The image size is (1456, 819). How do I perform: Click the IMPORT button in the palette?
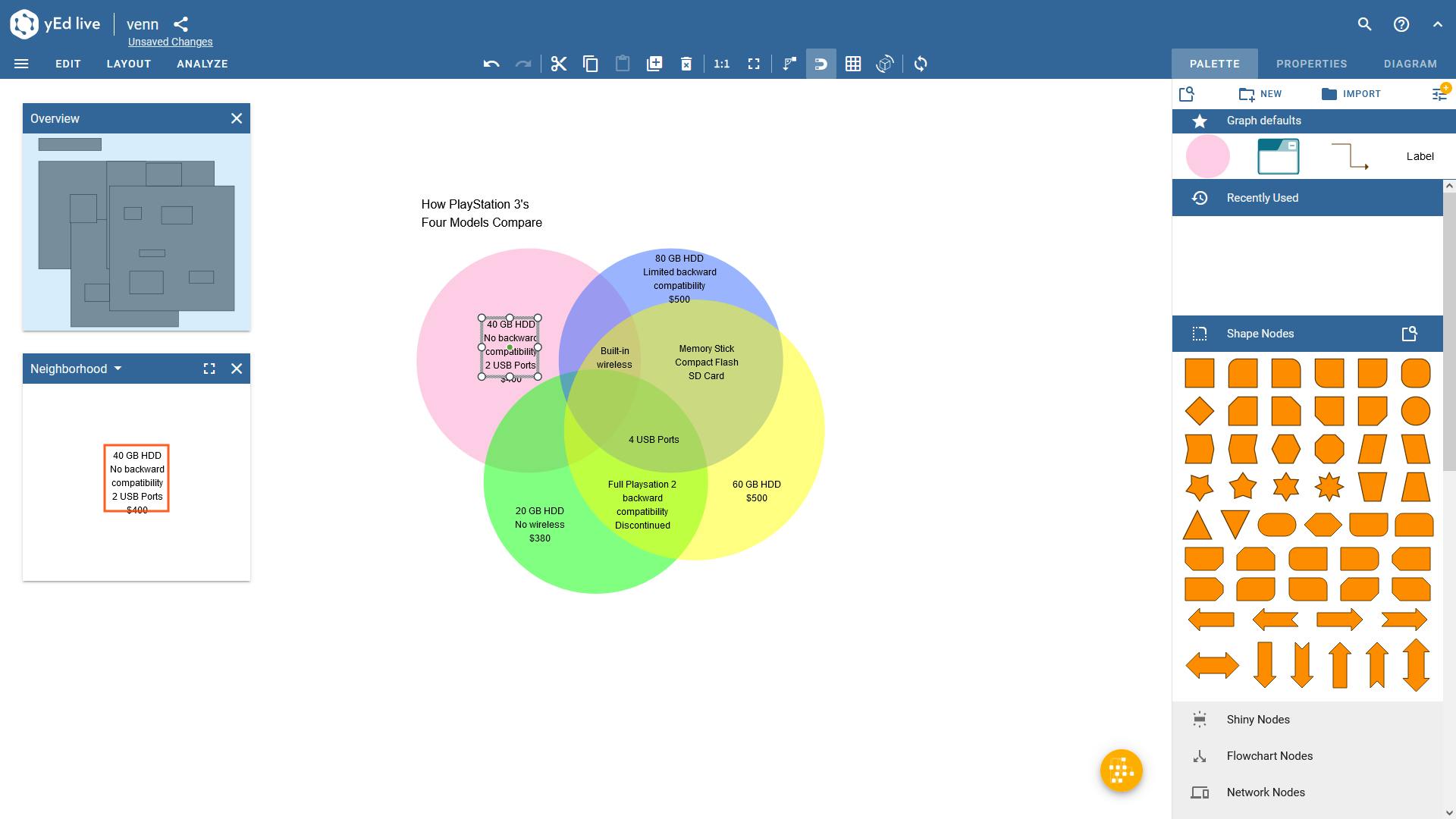(x=1351, y=94)
